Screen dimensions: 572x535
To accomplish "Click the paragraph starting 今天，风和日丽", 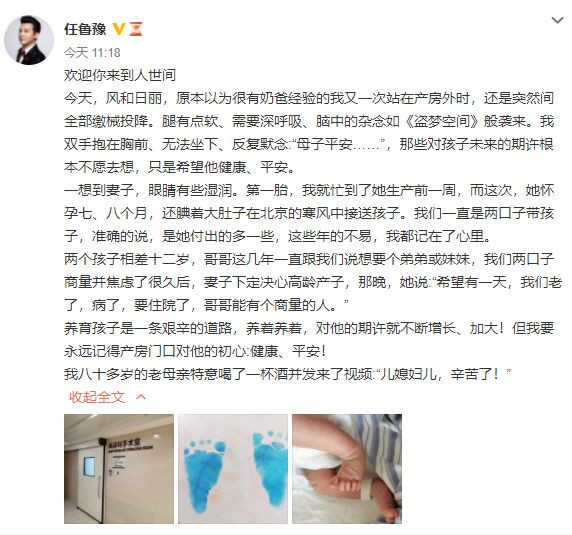I will pyautogui.click(x=309, y=133).
